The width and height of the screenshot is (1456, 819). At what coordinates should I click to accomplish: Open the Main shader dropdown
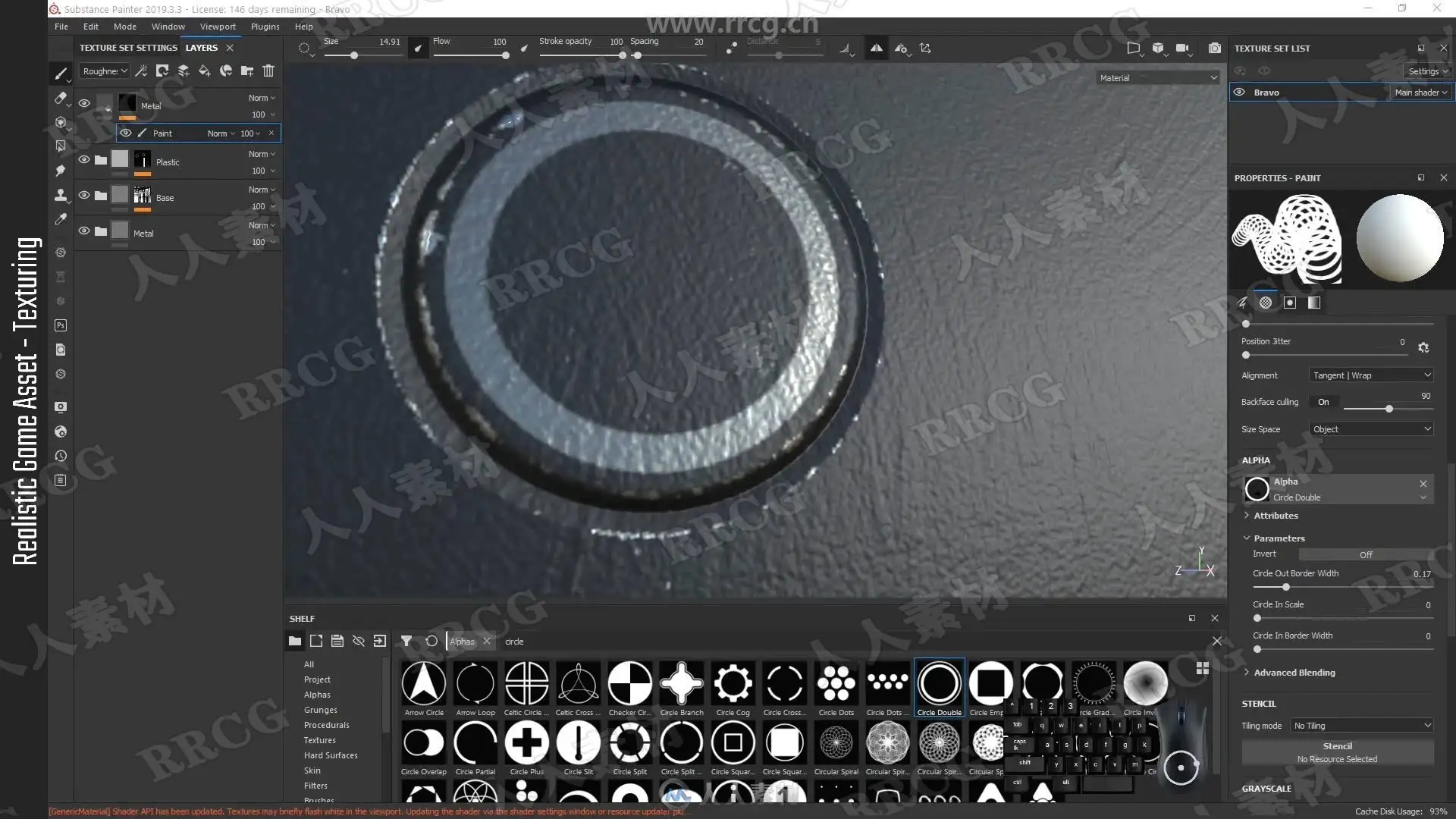click(1420, 92)
